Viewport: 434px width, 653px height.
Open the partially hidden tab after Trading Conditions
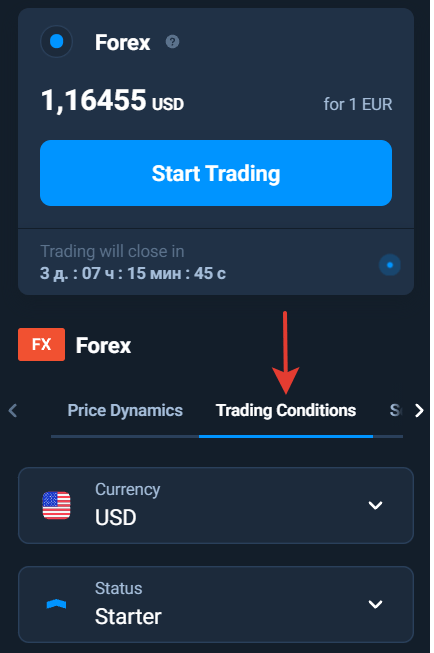tap(395, 410)
